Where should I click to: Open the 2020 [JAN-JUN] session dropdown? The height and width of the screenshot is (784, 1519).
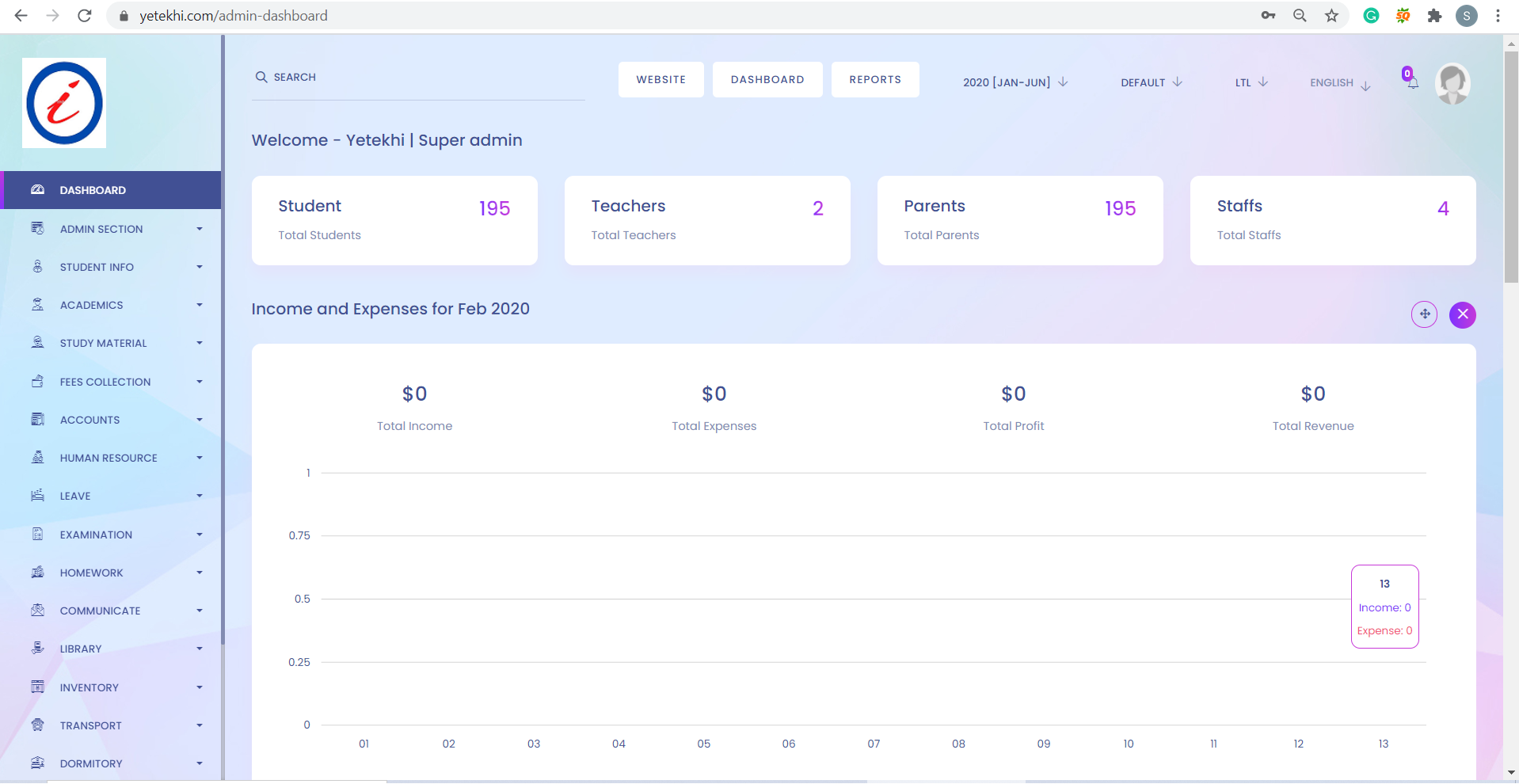[x=1015, y=82]
